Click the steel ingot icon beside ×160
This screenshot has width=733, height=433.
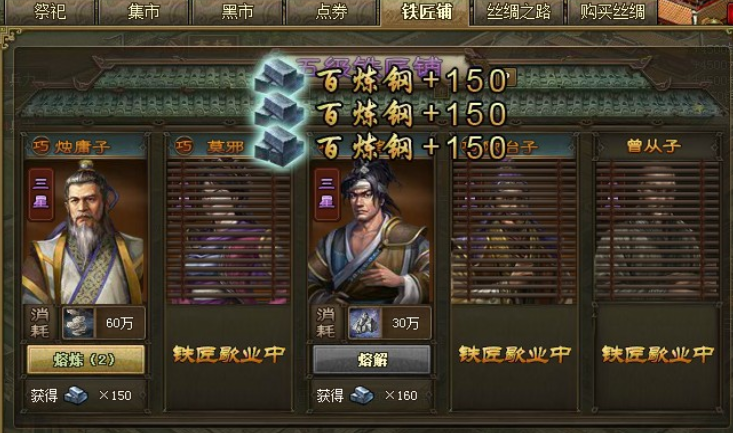(362, 396)
